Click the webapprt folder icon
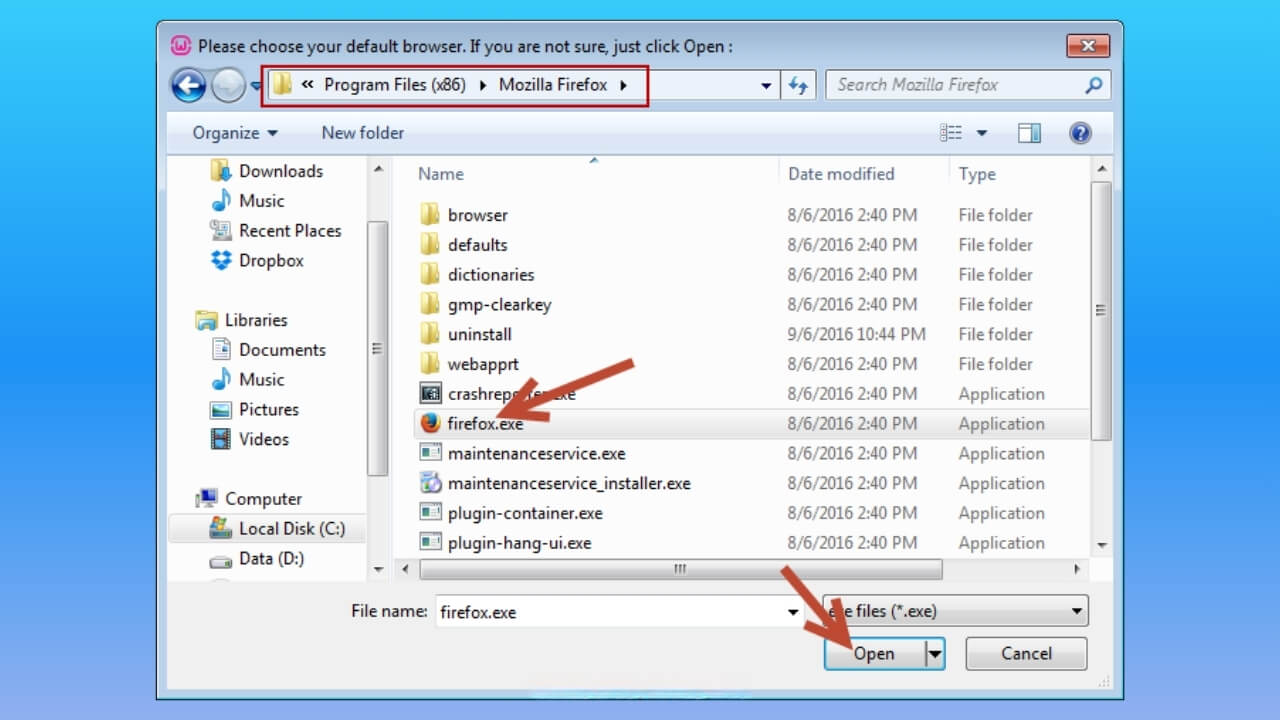 [430, 364]
